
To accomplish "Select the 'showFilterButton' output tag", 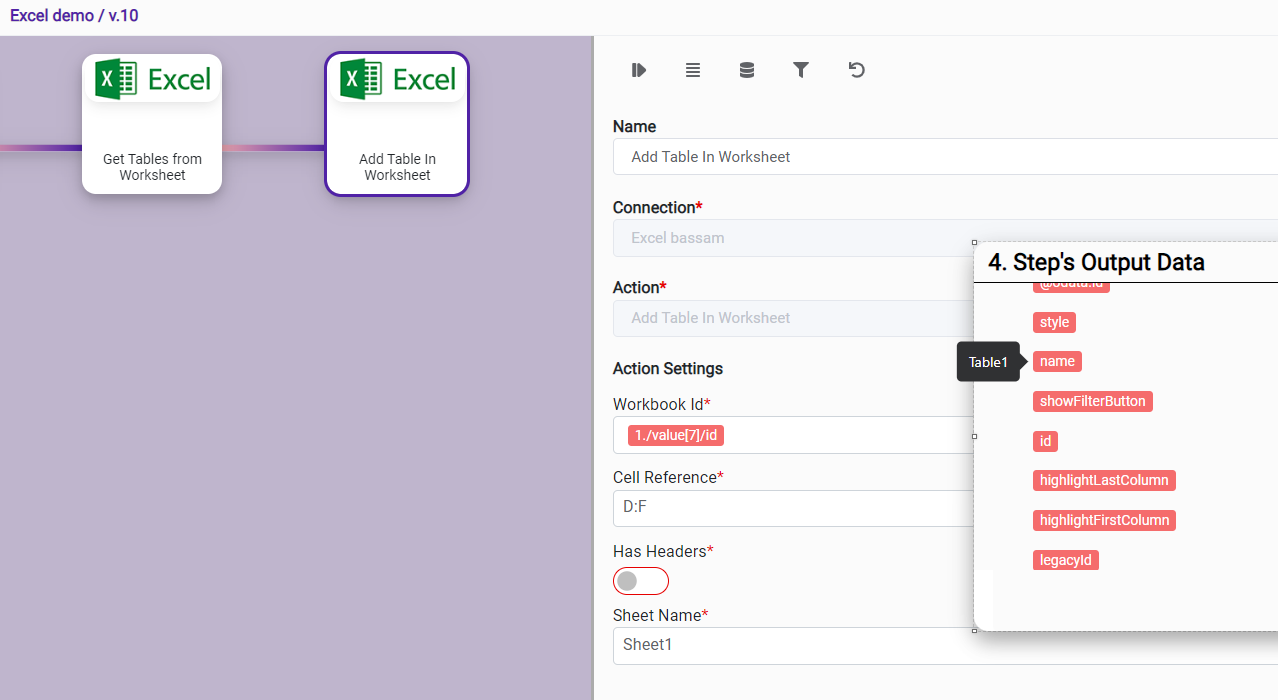I will click(1092, 401).
